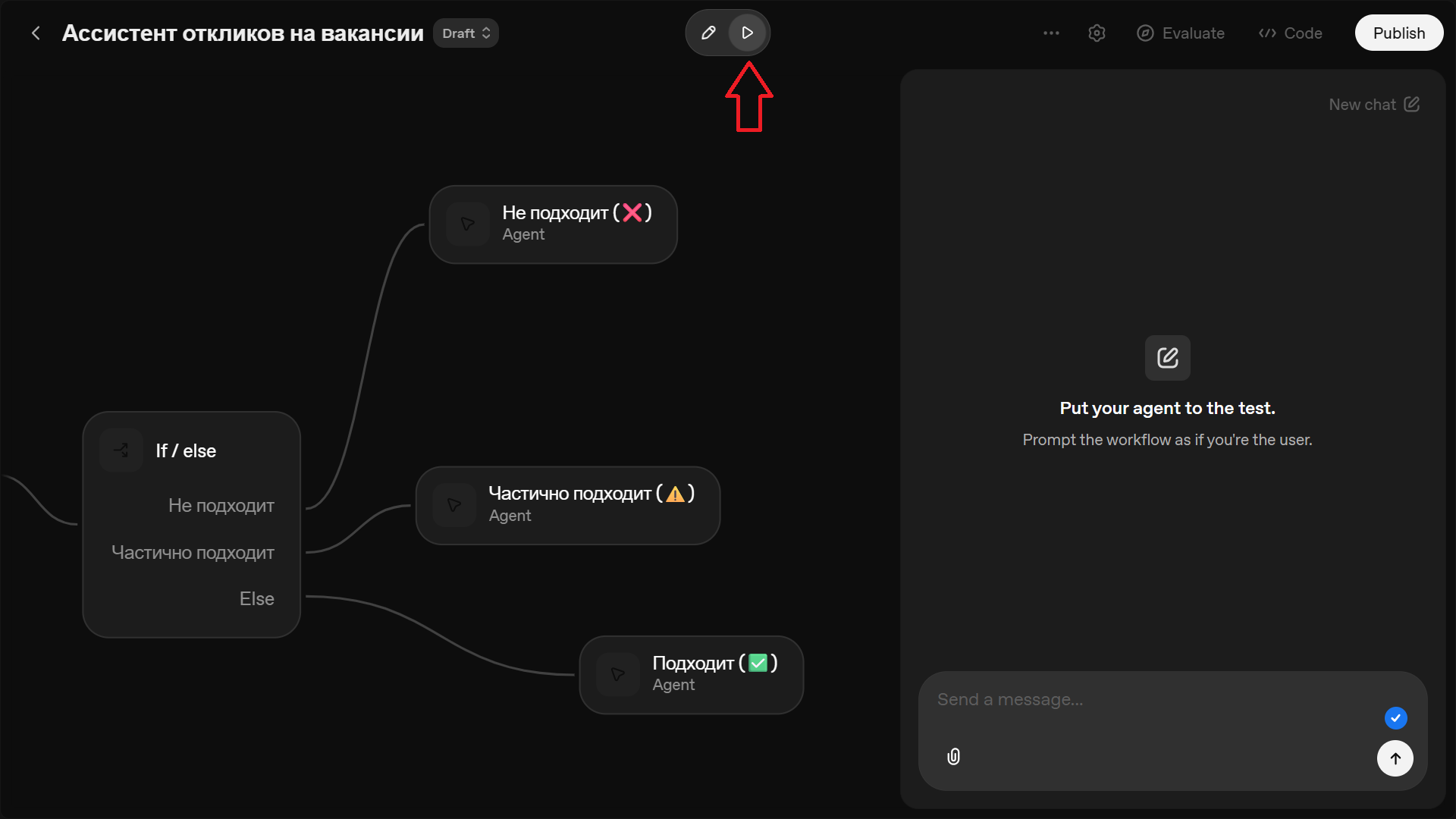The width and height of the screenshot is (1456, 819).
Task: Open the Draft version dropdown
Action: tap(466, 33)
